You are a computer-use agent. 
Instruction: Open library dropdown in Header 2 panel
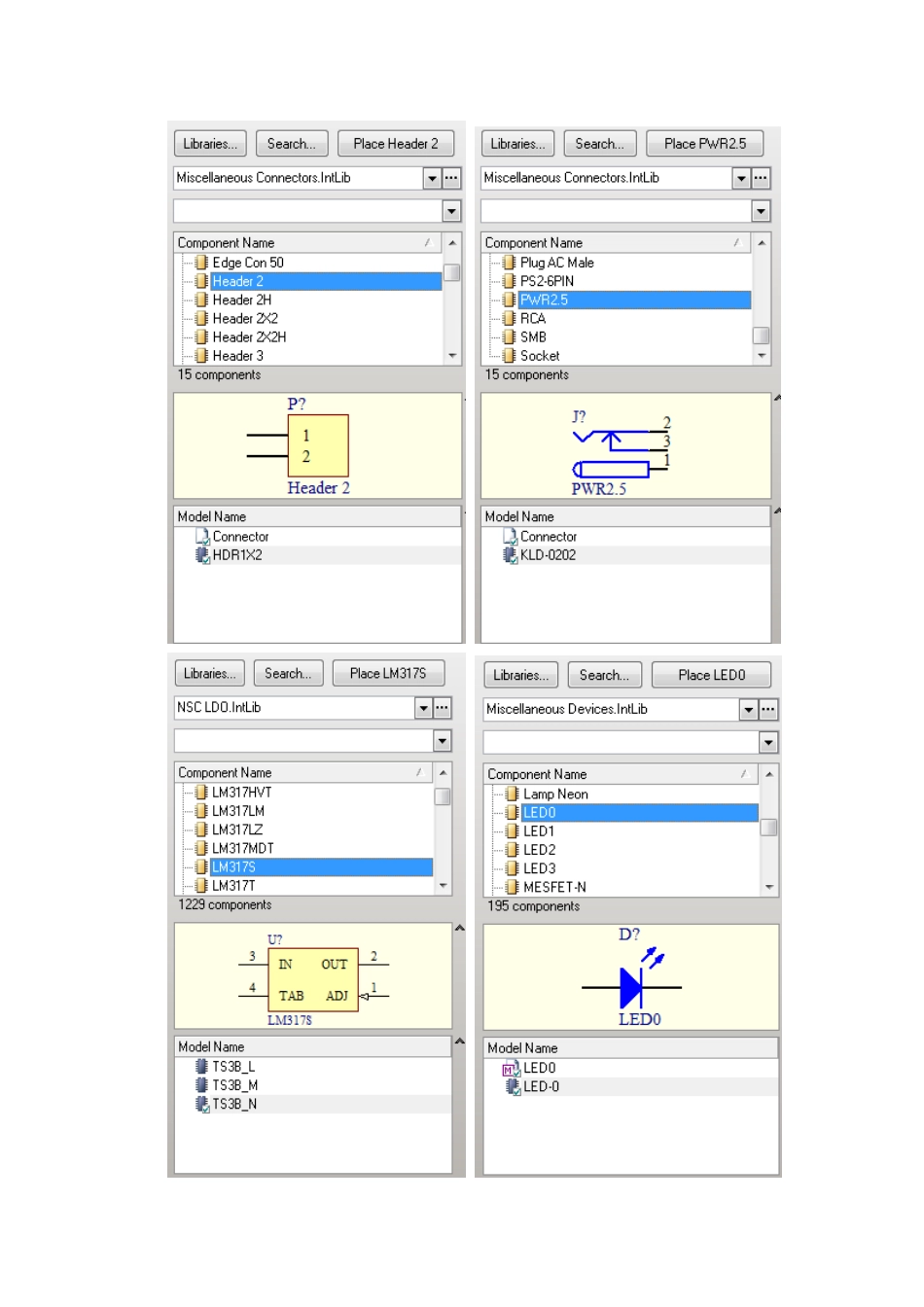432,178
